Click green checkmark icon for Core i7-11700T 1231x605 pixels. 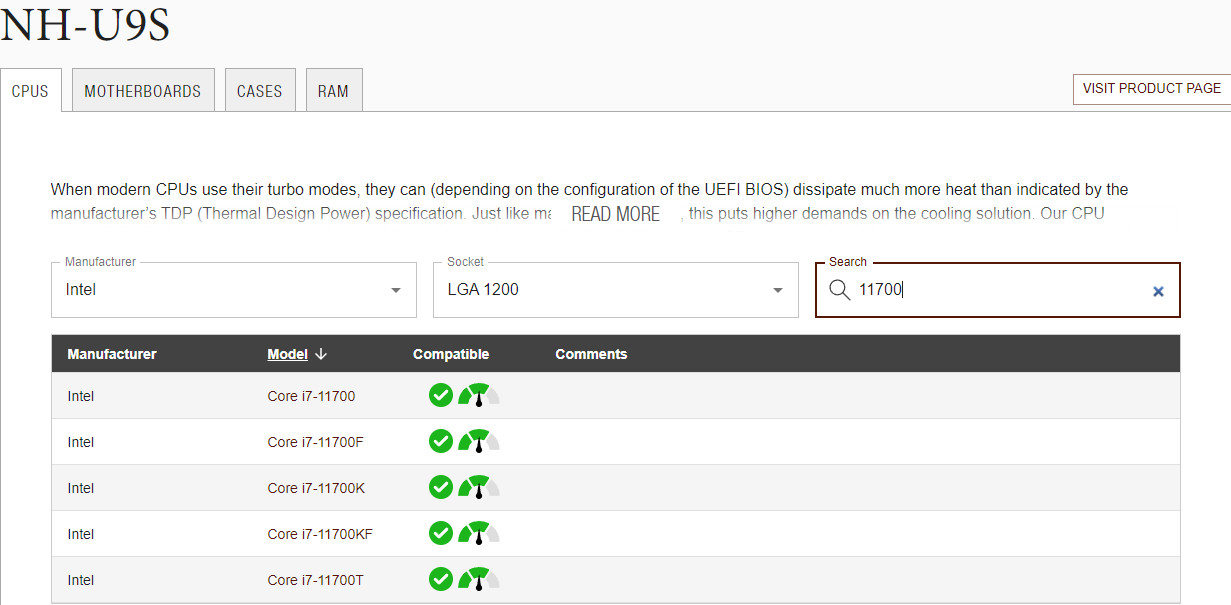tap(441, 580)
